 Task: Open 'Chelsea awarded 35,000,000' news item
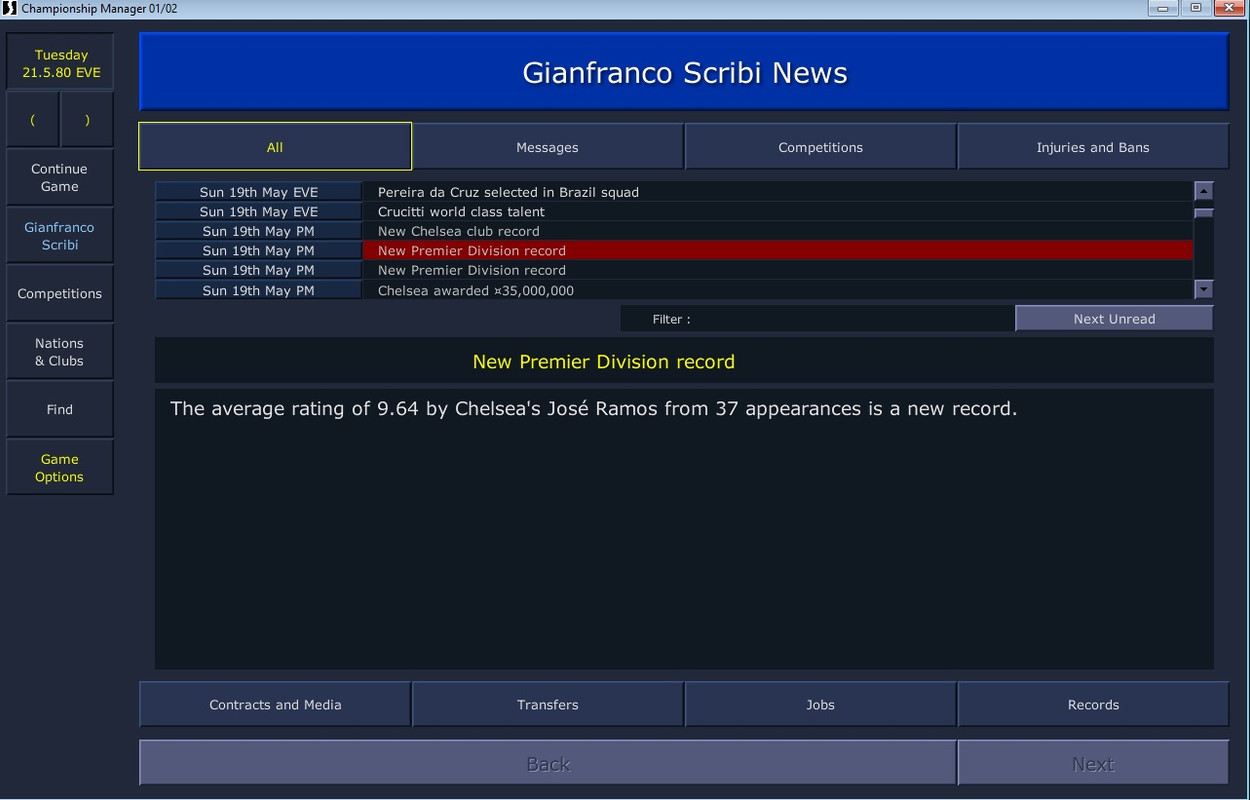[777, 290]
